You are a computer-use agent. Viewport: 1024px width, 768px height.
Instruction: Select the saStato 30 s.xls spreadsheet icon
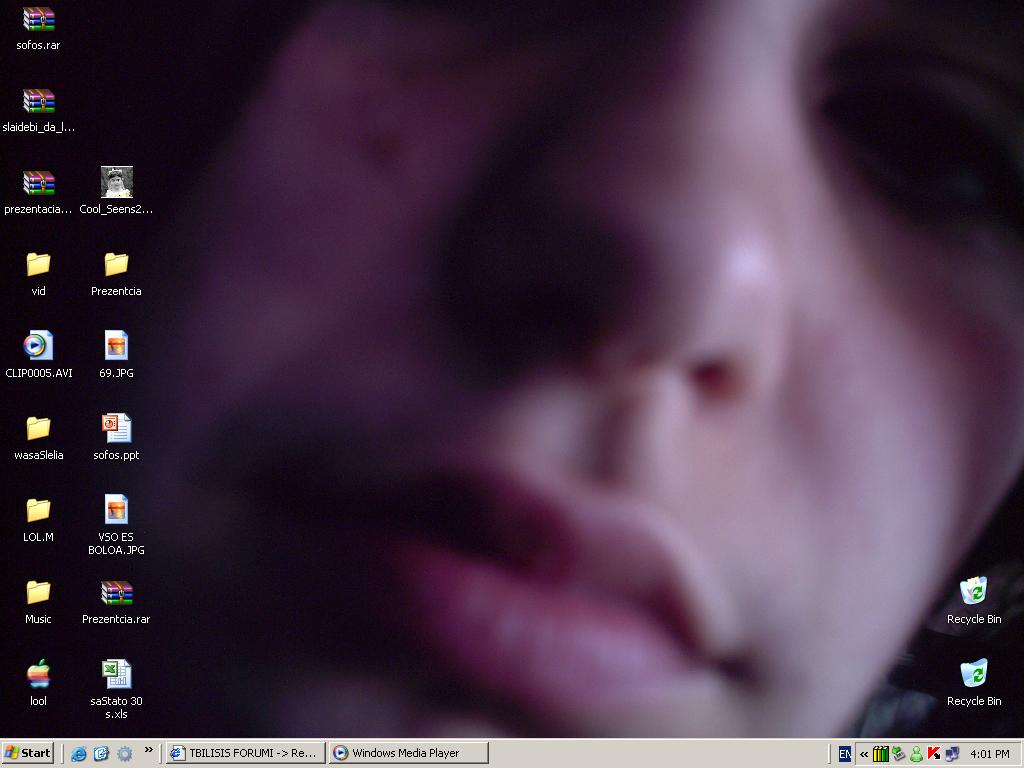pos(116,674)
